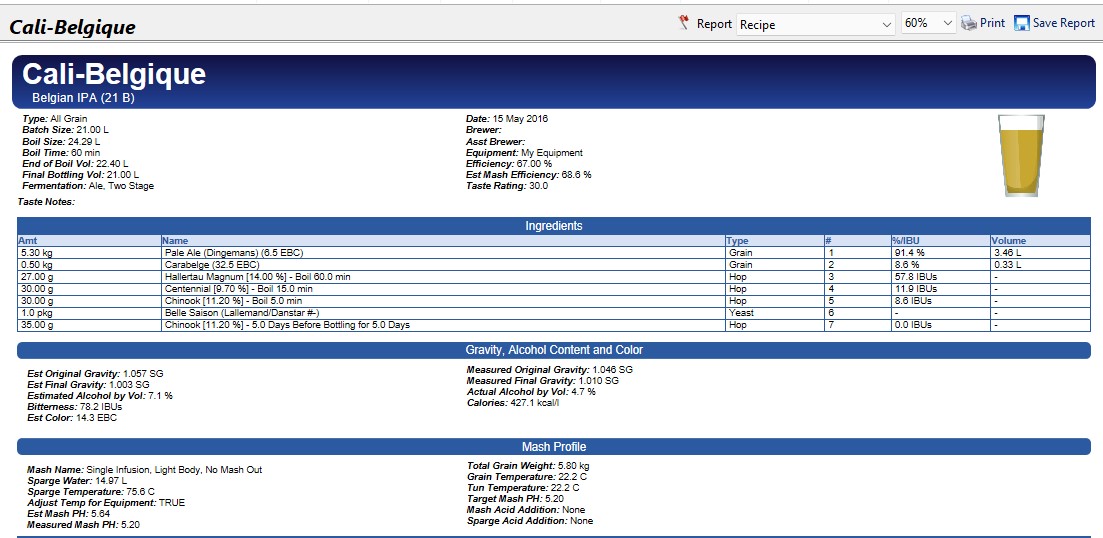This screenshot has height=538, width=1103.
Task: Click the Save Report floppy disk icon
Action: [x=1021, y=23]
